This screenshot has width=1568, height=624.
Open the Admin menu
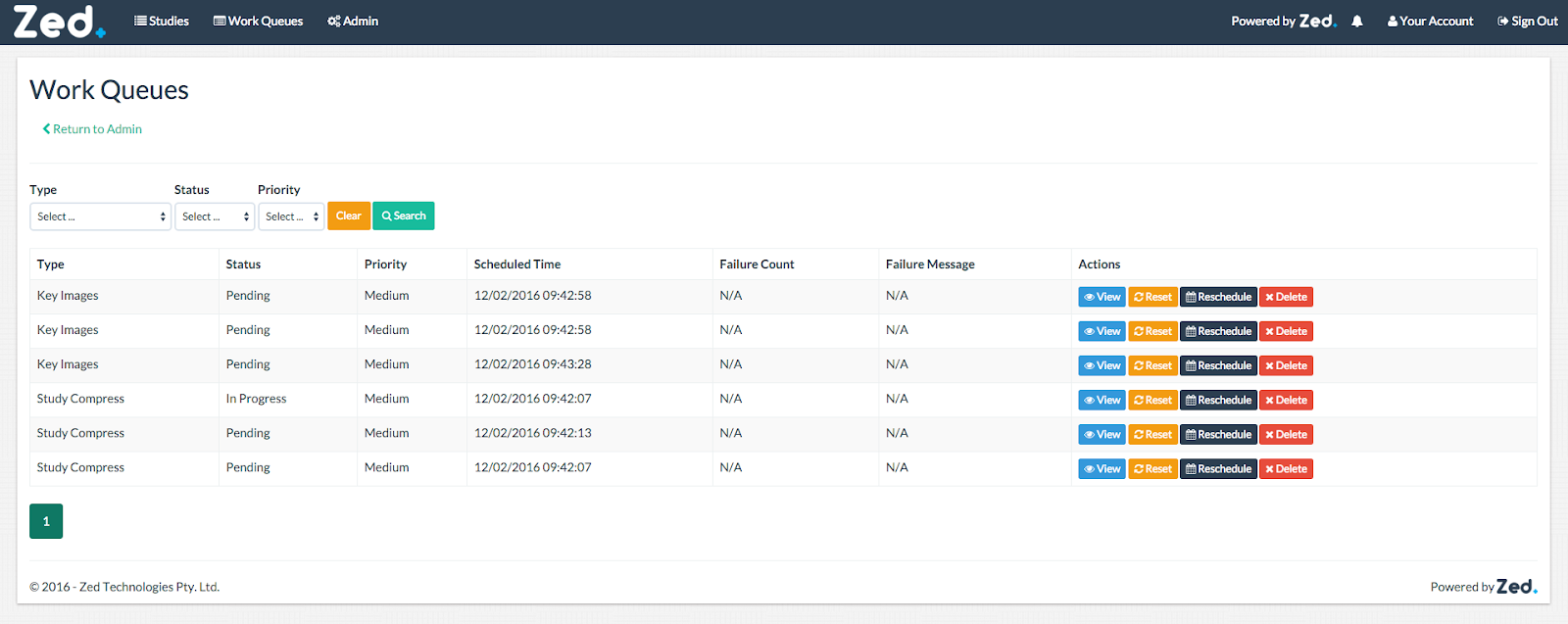tap(353, 21)
